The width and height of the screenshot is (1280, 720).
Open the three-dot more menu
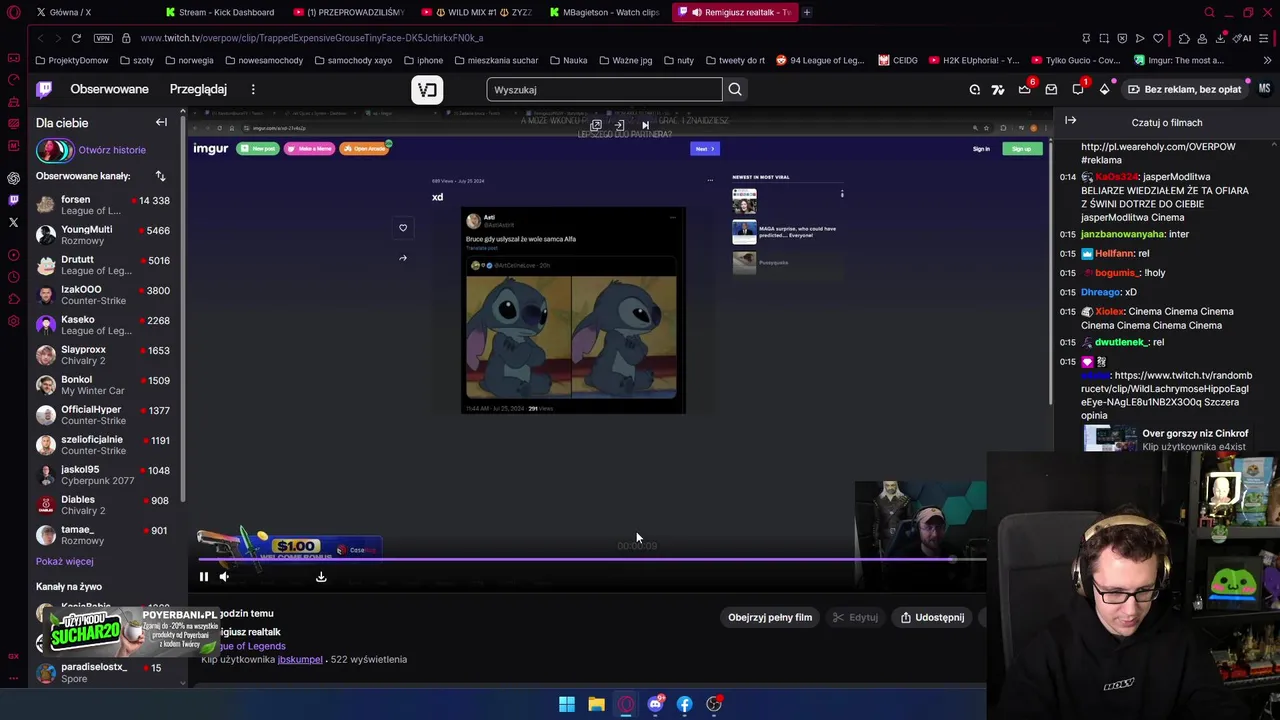point(253,89)
